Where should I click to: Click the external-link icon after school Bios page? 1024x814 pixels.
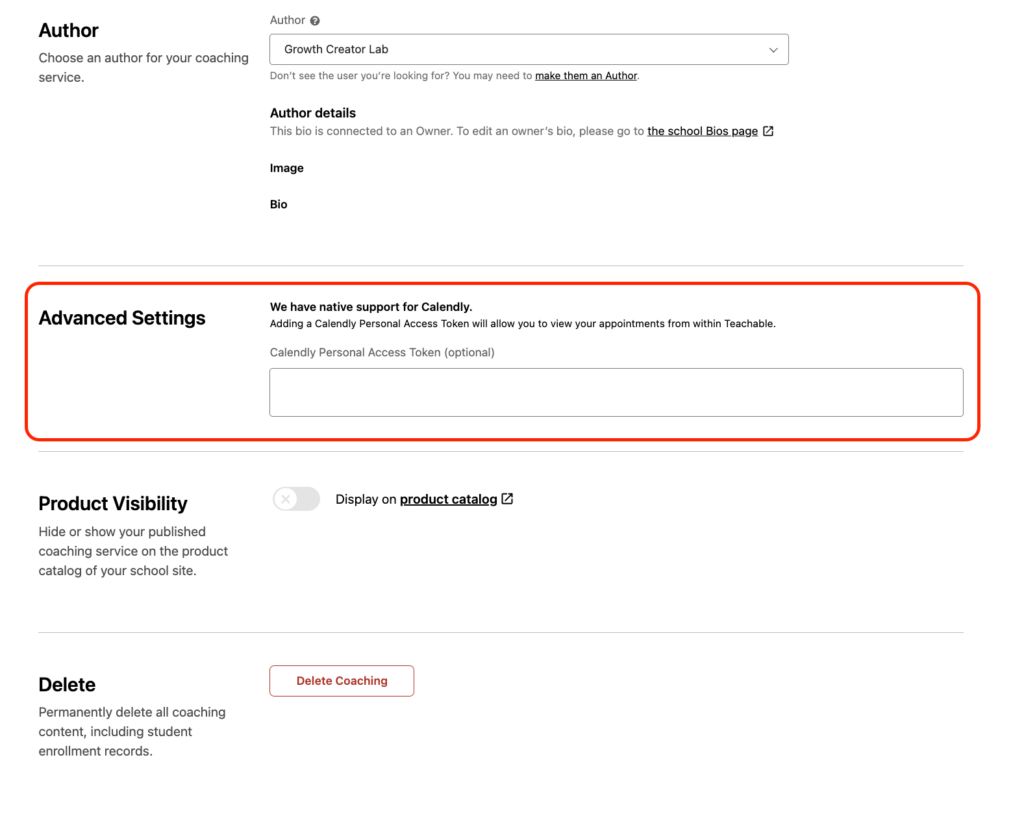(x=767, y=130)
